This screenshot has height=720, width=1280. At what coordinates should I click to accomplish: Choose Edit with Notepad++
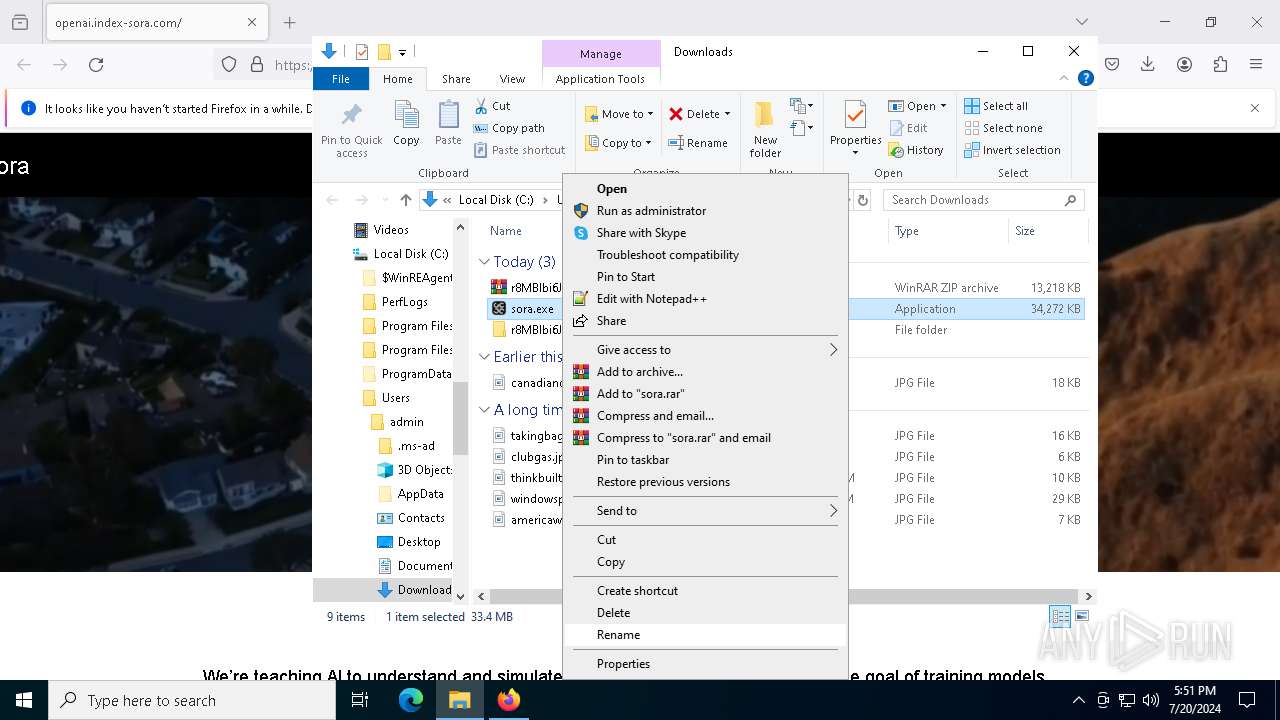tap(706, 299)
